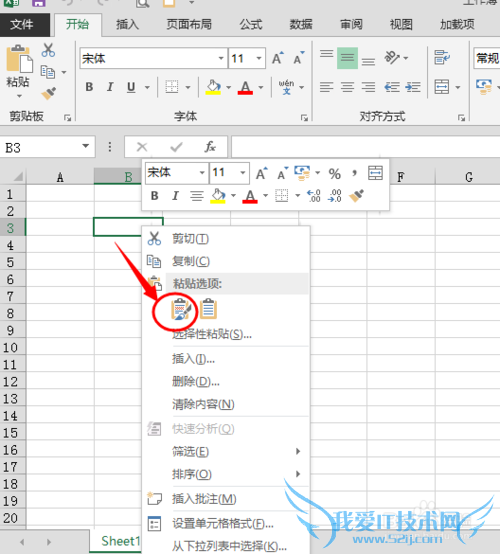The height and width of the screenshot is (554, 500).
Task: Click the red font color A in ribbon
Action: [x=245, y=87]
